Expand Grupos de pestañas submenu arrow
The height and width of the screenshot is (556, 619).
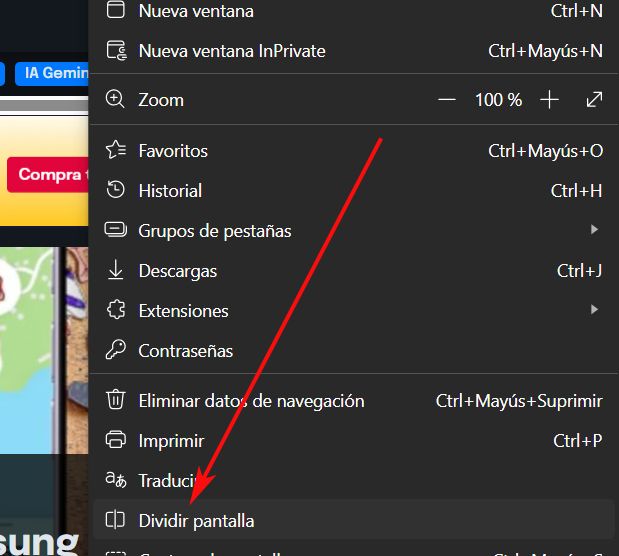594,229
